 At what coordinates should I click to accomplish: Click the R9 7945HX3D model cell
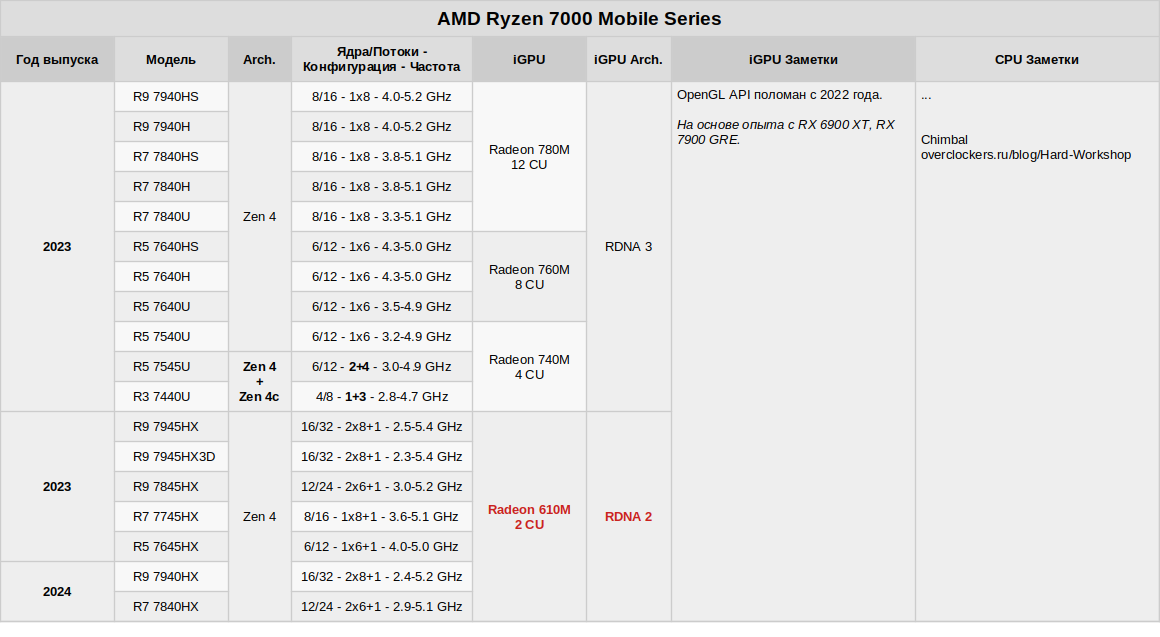pos(174,457)
